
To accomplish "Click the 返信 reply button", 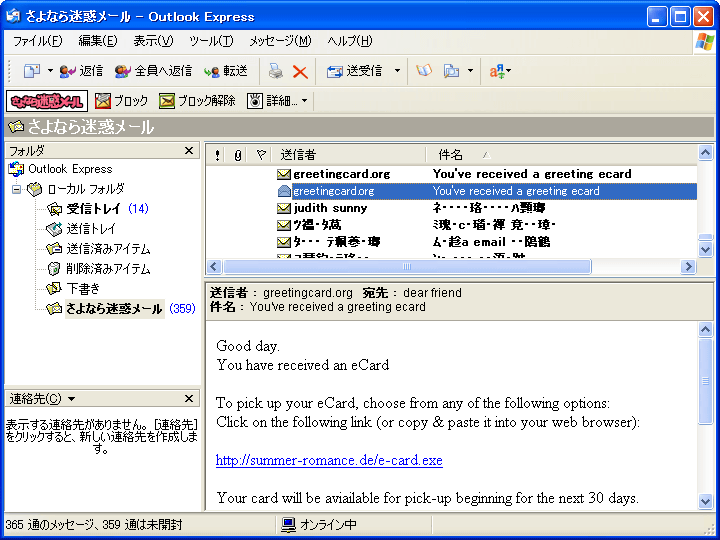I will pos(81,71).
